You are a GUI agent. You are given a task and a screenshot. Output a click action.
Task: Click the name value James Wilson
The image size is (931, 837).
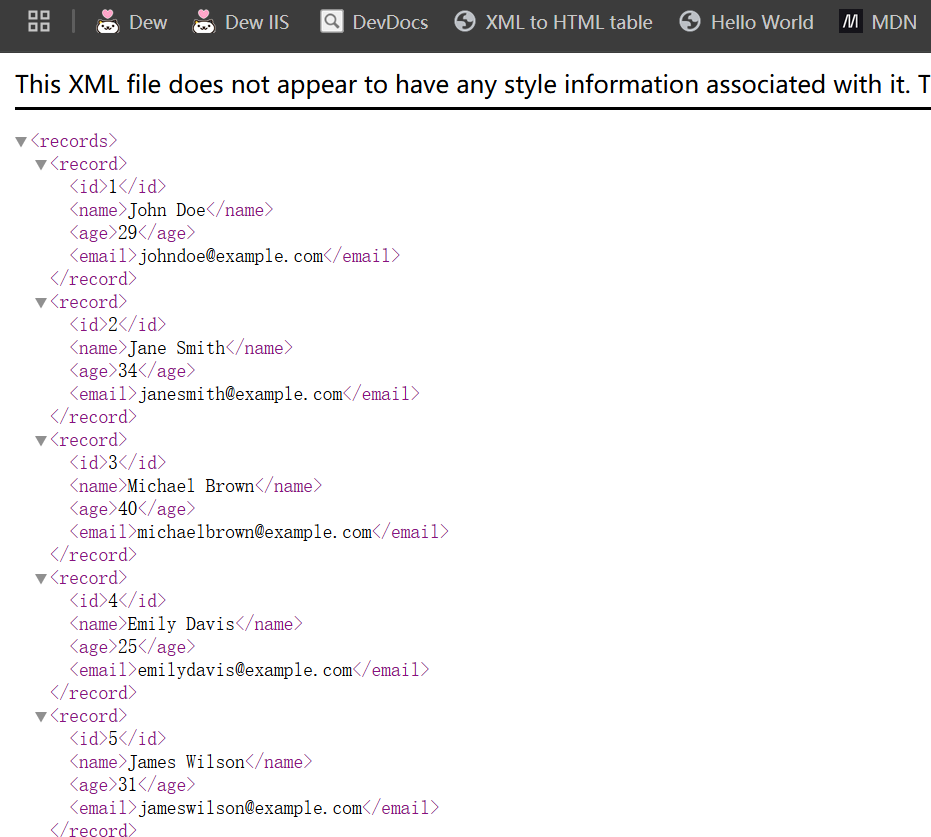click(186, 762)
